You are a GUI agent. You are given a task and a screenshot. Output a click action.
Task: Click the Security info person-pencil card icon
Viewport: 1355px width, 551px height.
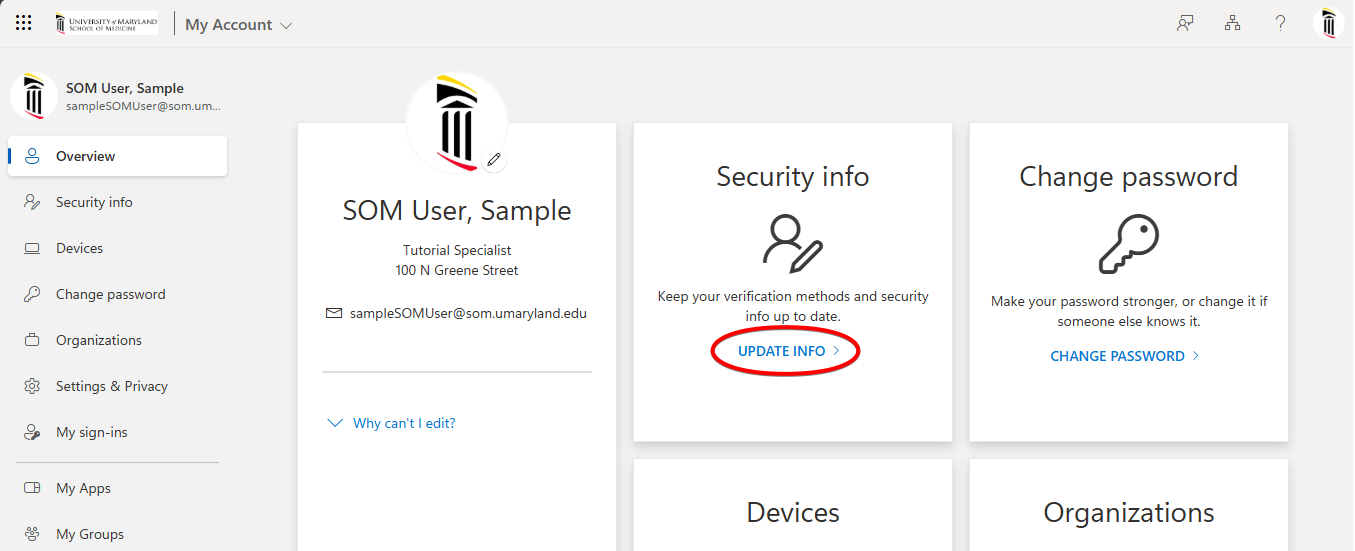[792, 244]
